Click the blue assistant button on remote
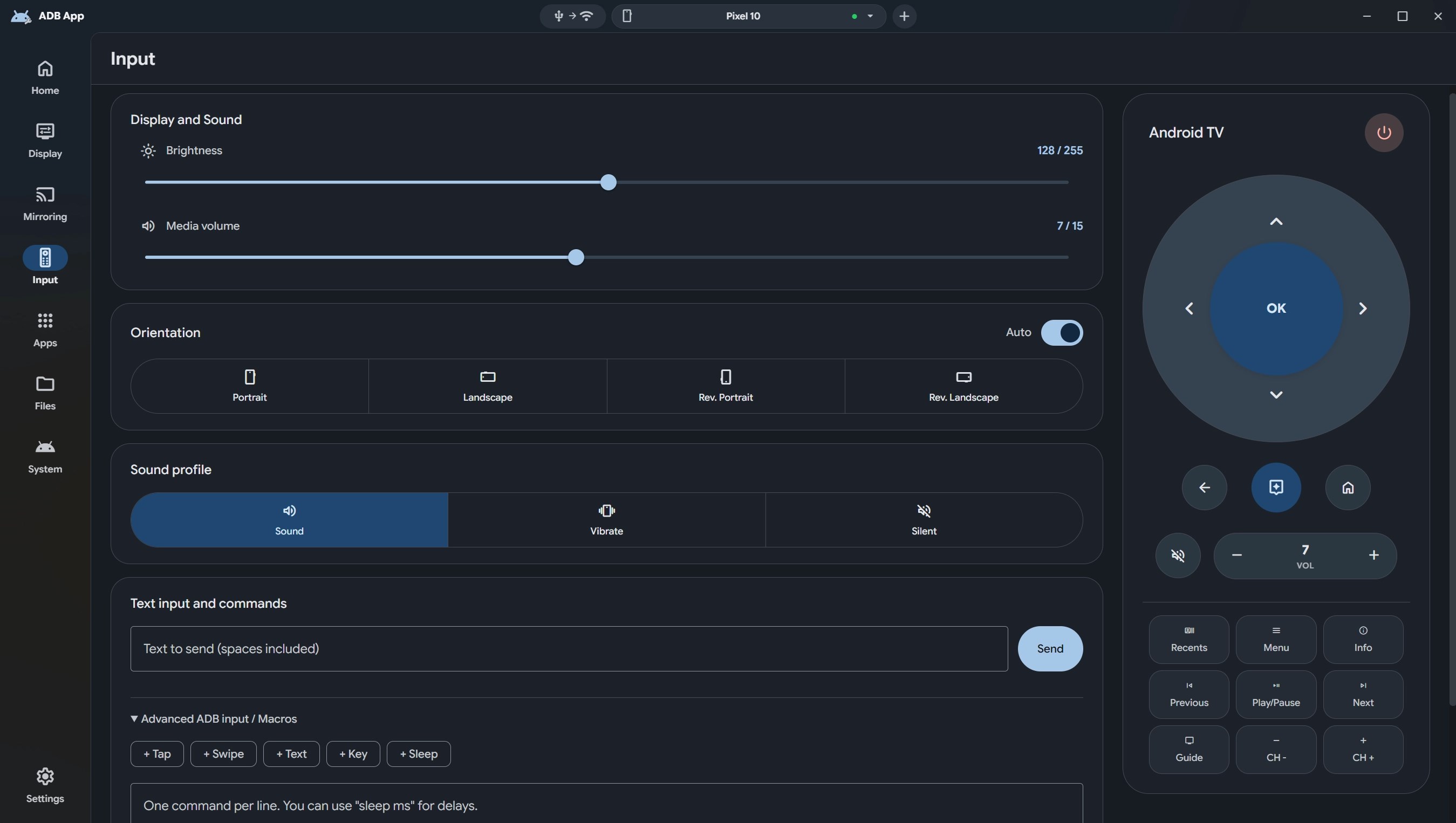Screen dimensions: 1456x823 click(x=1276, y=487)
